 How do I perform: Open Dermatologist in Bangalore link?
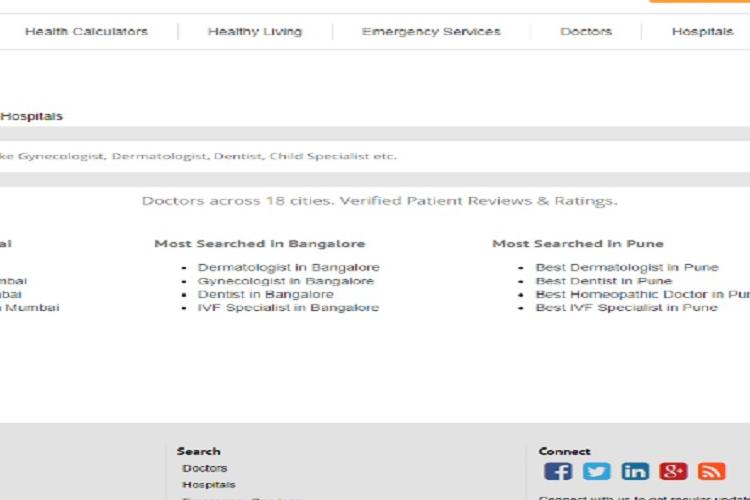click(288, 267)
